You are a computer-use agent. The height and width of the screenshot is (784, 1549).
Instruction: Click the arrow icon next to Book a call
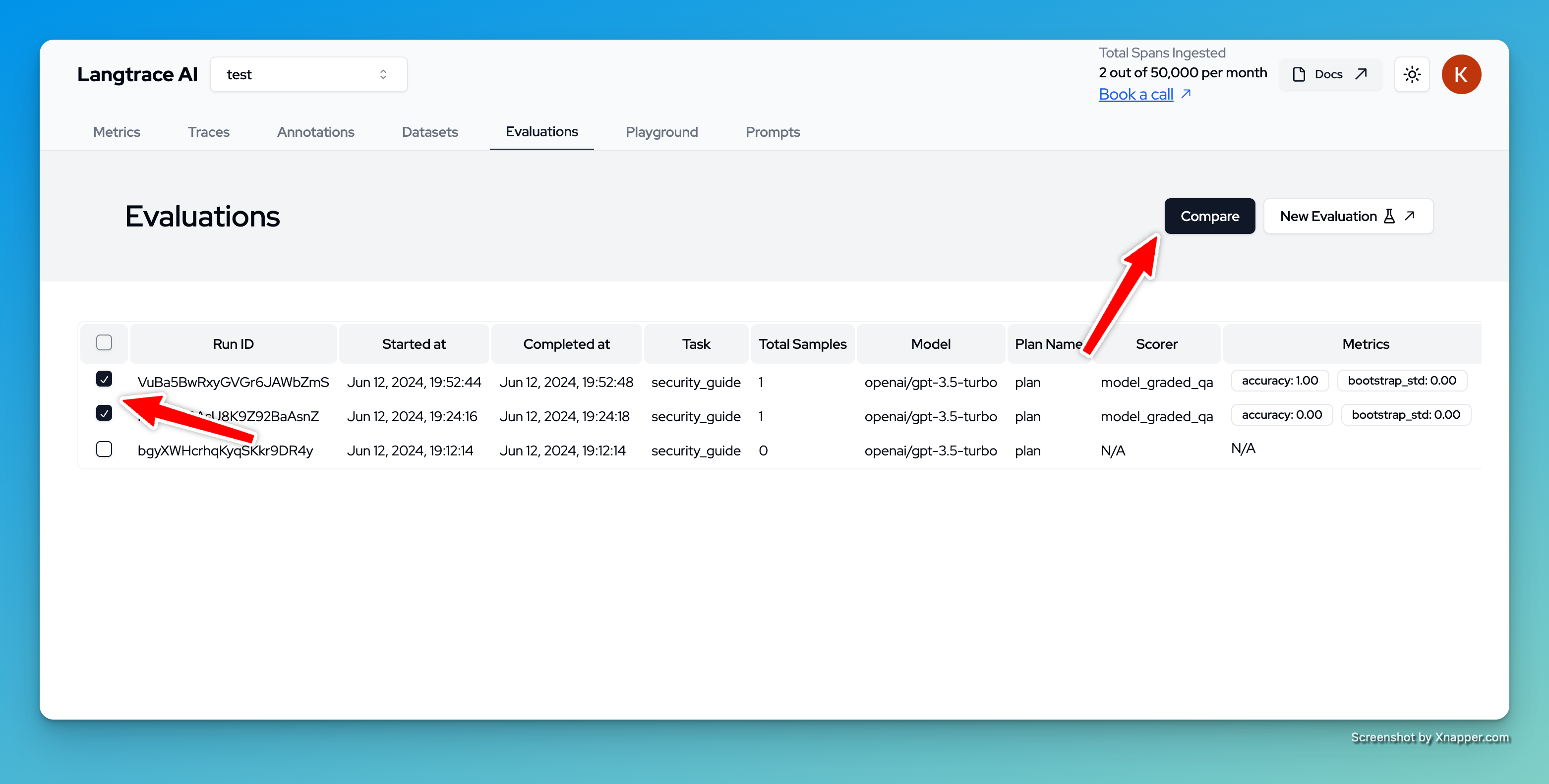[x=1186, y=94]
